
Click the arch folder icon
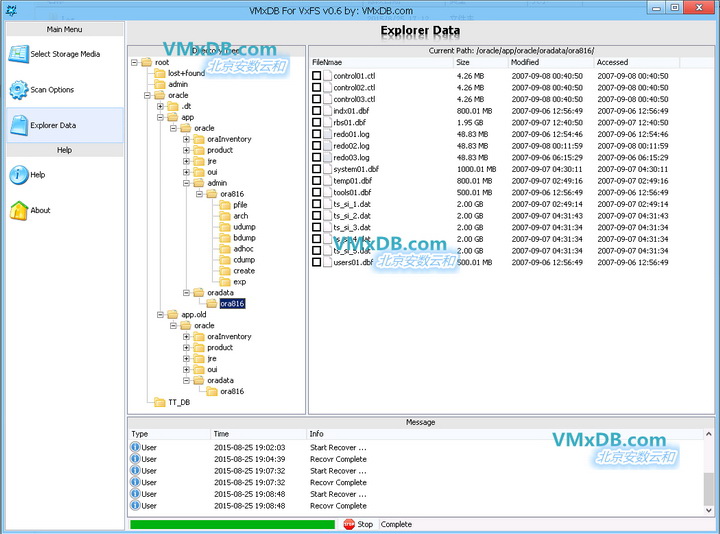[x=225, y=216]
